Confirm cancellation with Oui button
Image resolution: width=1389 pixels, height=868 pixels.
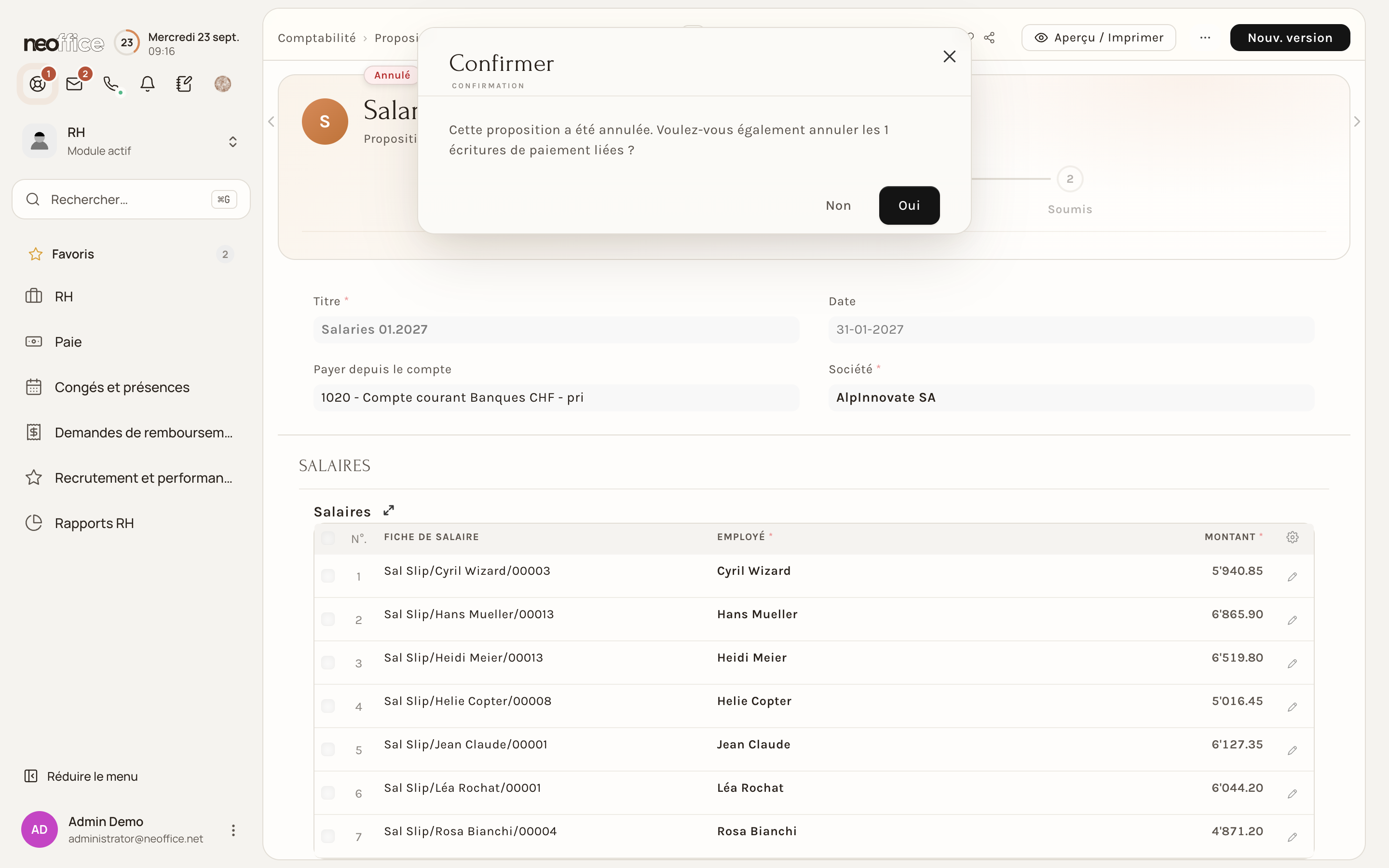(909, 205)
